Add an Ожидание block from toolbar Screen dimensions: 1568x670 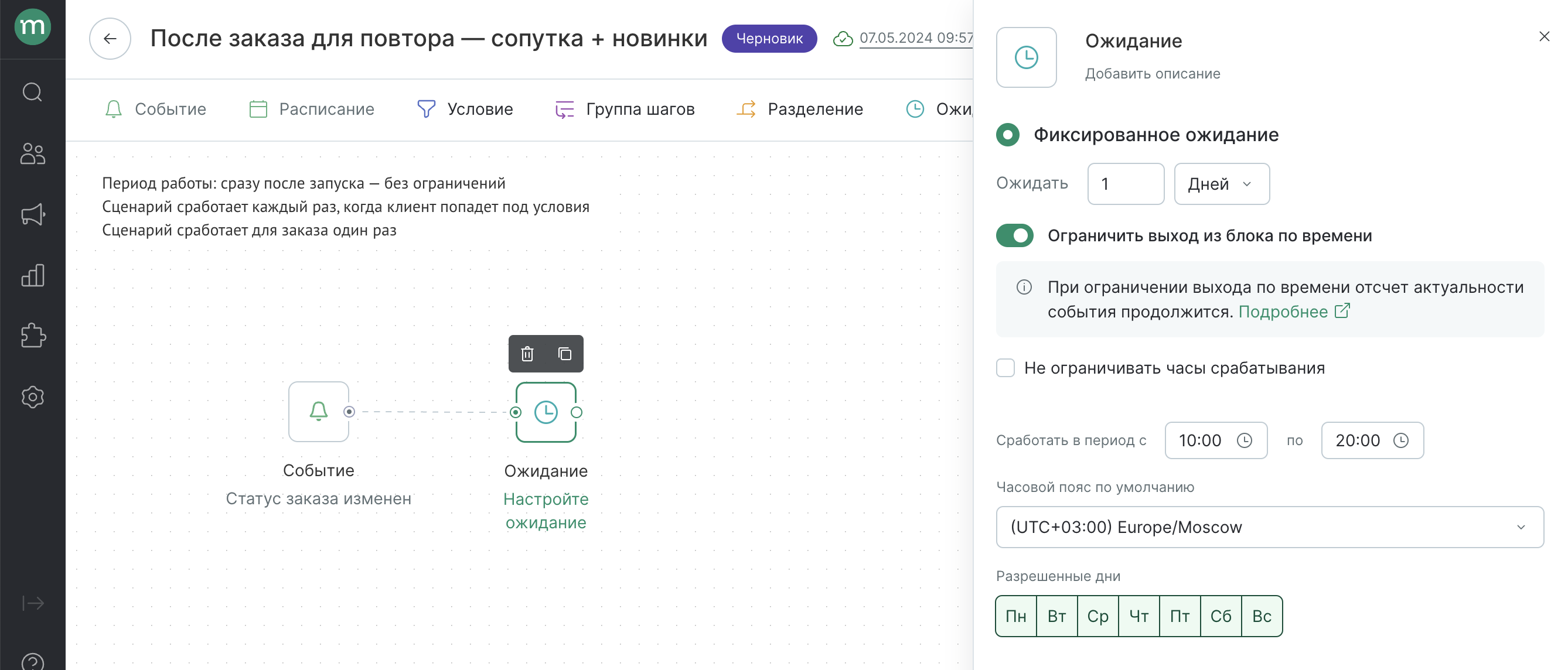[939, 110]
